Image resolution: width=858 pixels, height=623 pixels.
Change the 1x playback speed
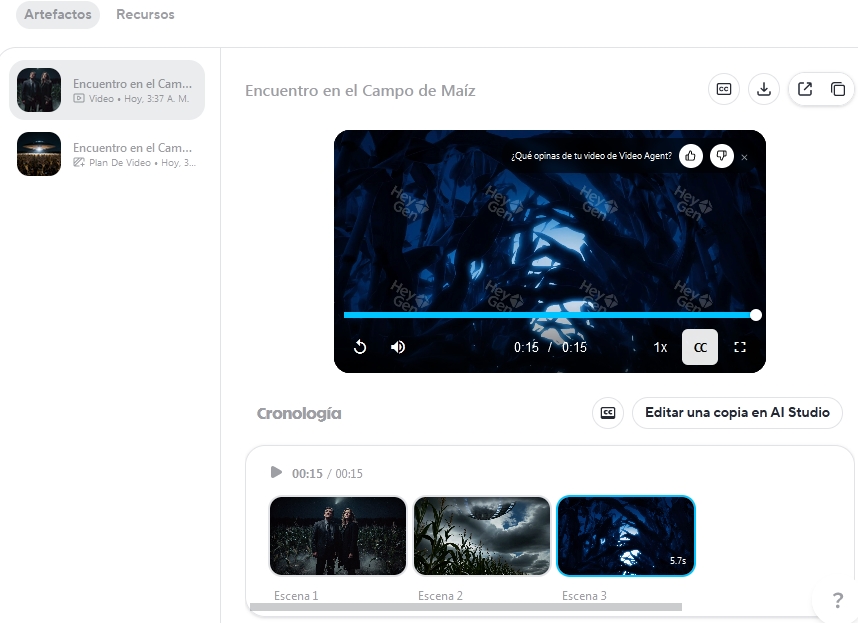(x=660, y=347)
